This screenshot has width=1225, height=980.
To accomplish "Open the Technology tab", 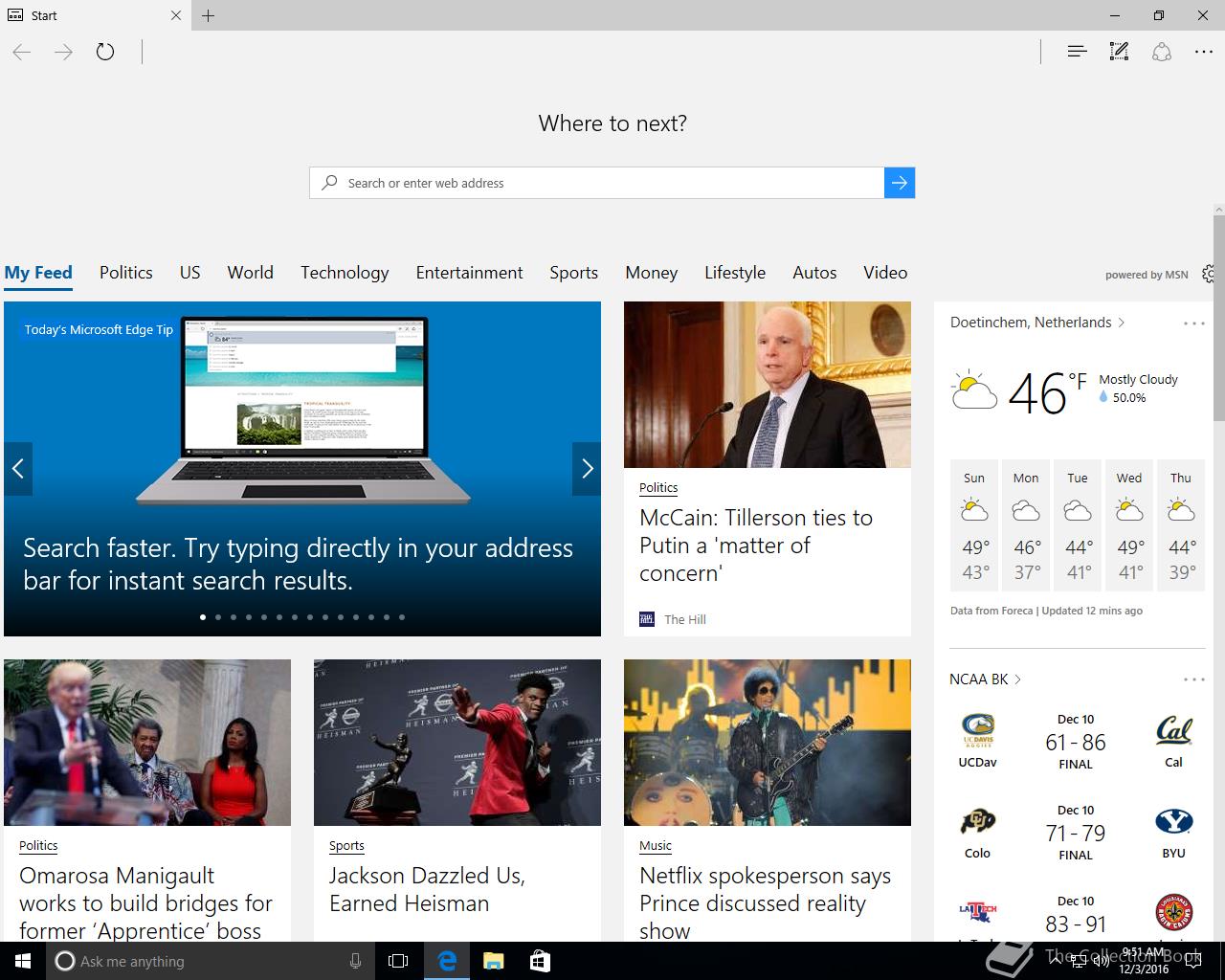I will click(345, 273).
